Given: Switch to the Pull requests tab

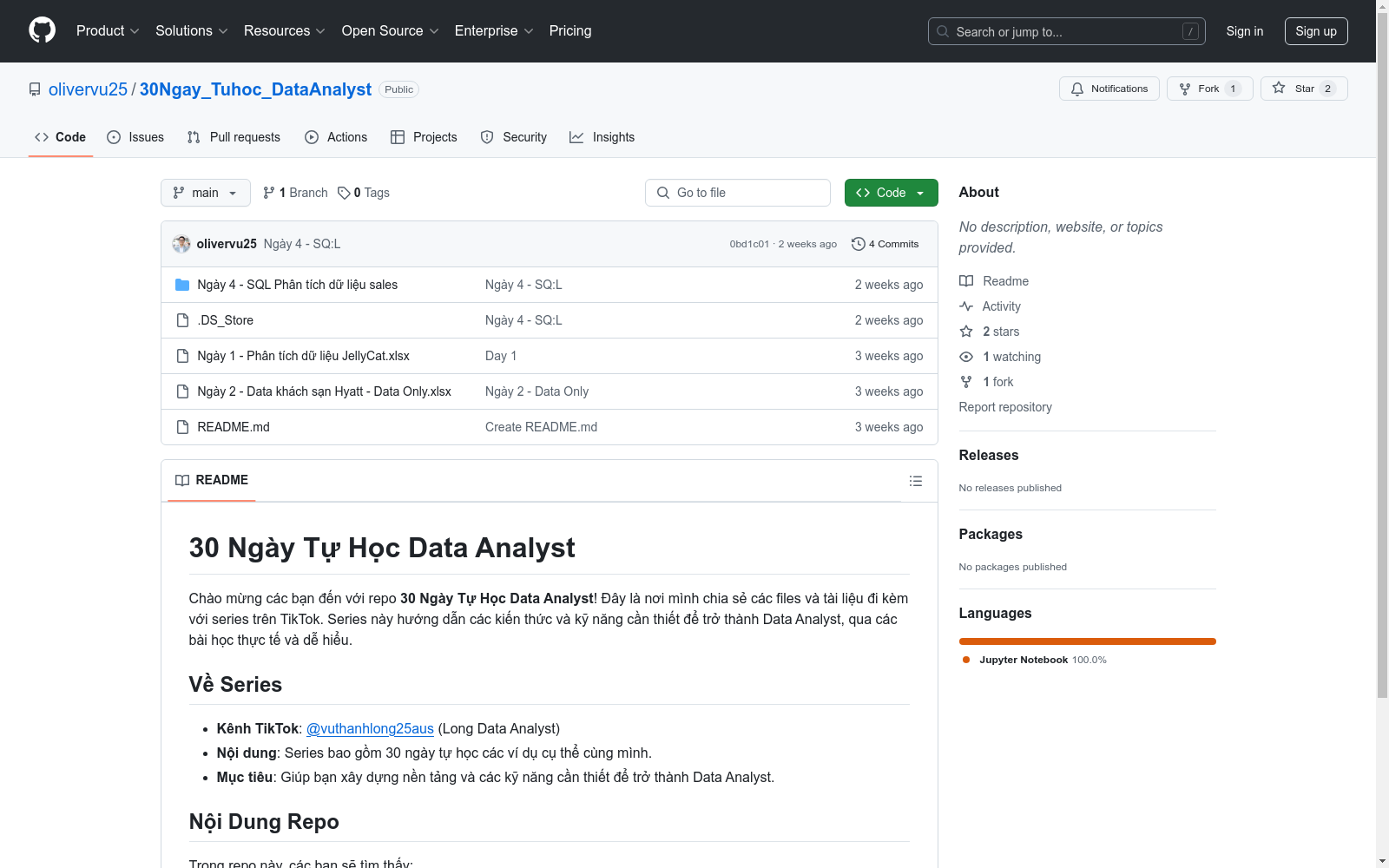Looking at the screenshot, I should coord(234,137).
